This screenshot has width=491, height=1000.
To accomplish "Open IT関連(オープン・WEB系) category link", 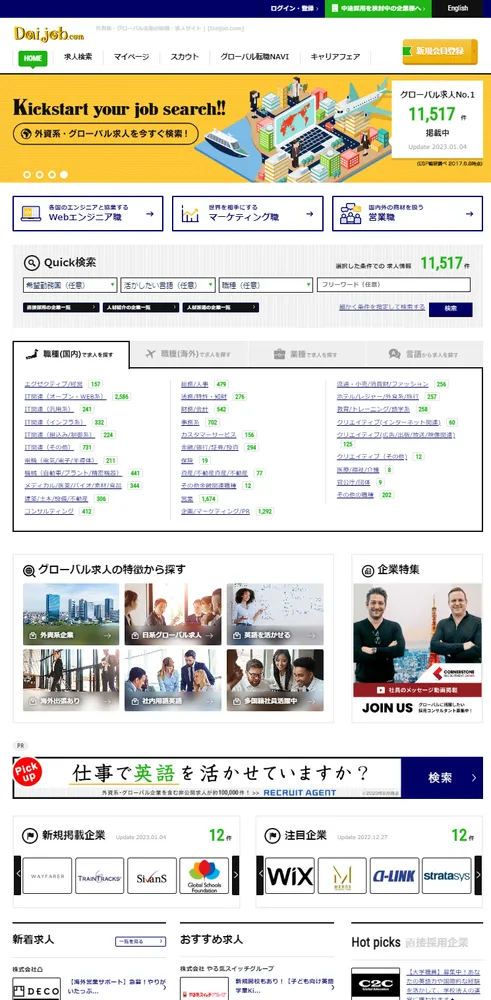I will (x=66, y=397).
